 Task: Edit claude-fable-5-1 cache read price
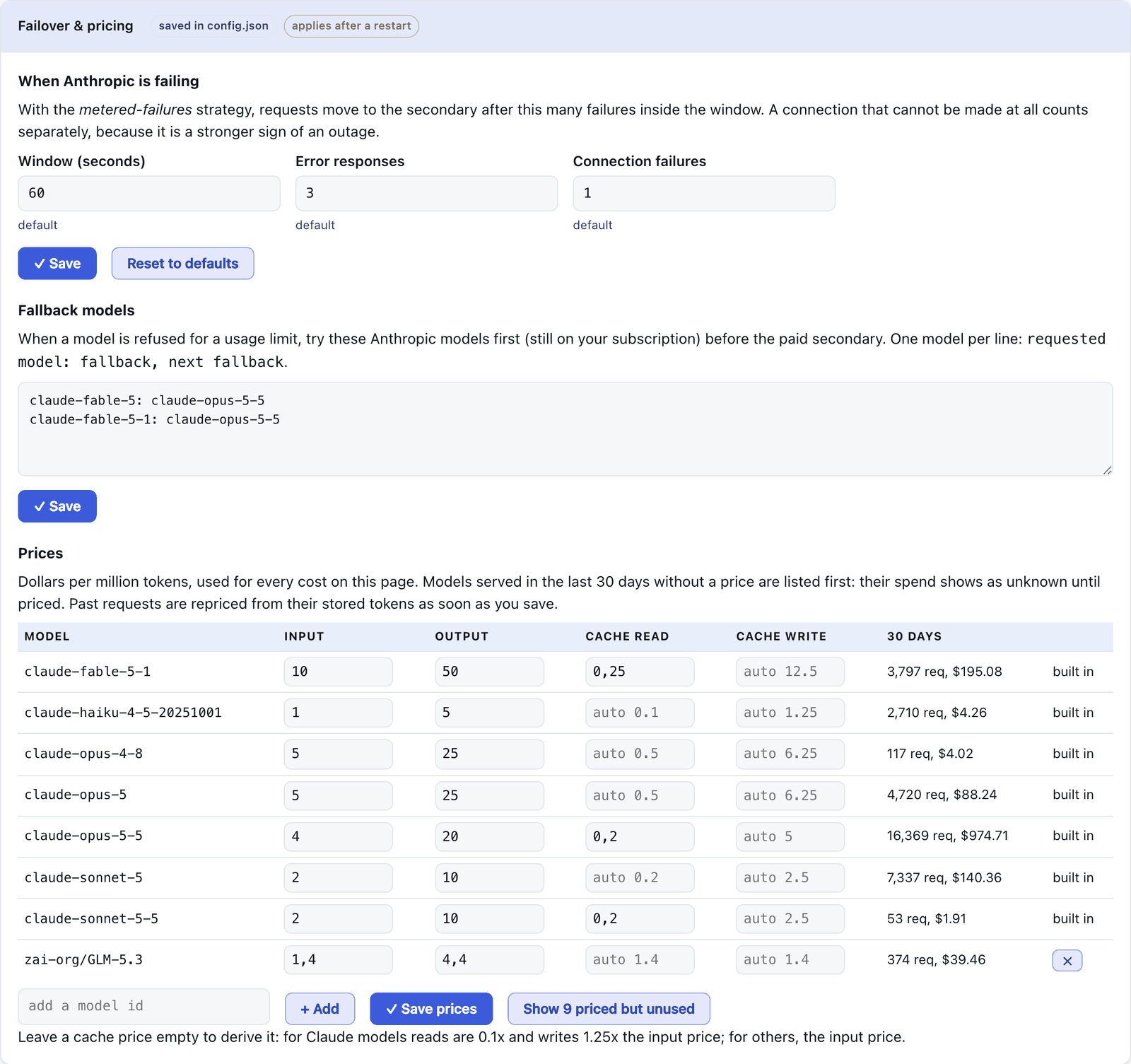(640, 672)
